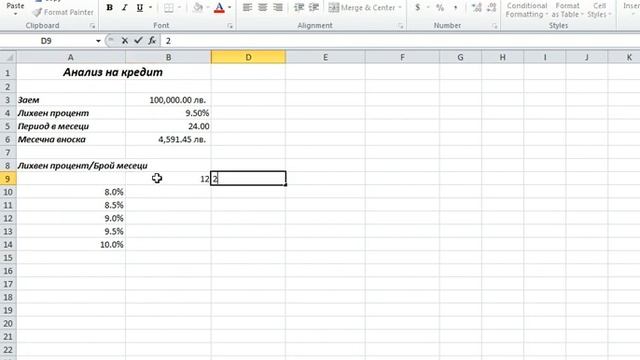This screenshot has height=360, width=640.
Task: Increase indent
Action: (314, 7)
